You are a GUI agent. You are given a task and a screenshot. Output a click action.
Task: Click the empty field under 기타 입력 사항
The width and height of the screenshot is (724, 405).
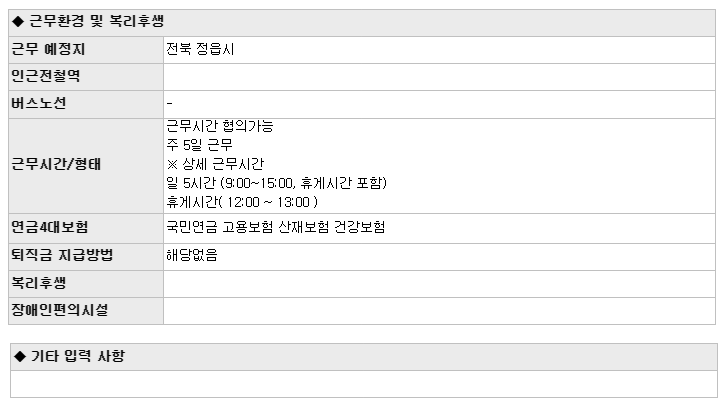364,384
